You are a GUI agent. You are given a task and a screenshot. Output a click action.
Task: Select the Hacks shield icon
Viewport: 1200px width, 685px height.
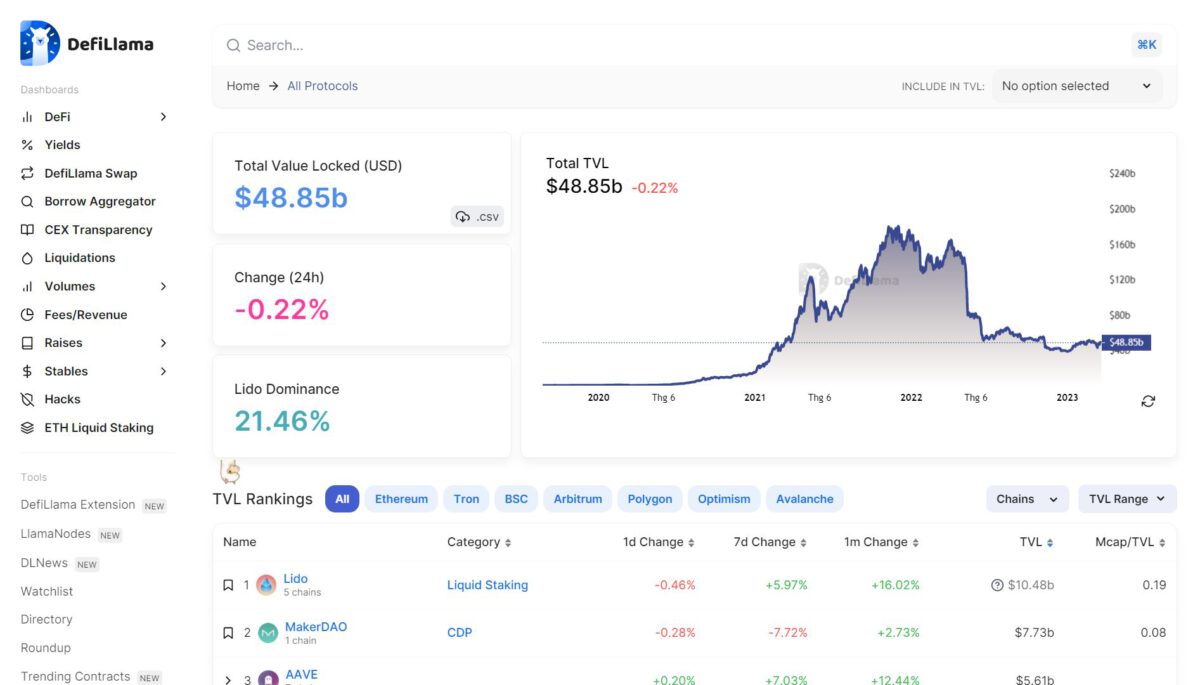[x=27, y=399]
